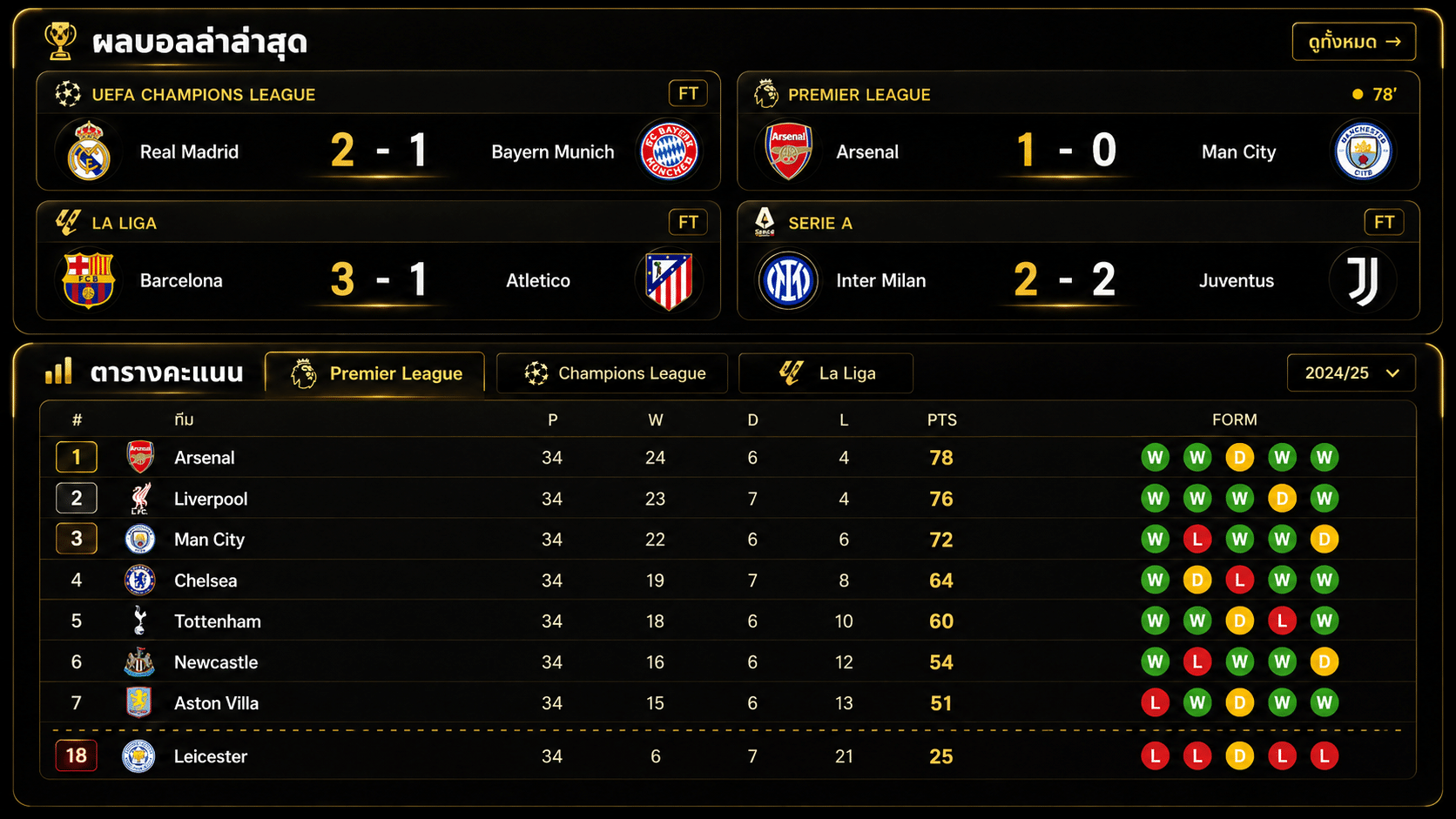Click the Inter Milan crest
The height and width of the screenshot is (819, 1456).
pos(788,280)
